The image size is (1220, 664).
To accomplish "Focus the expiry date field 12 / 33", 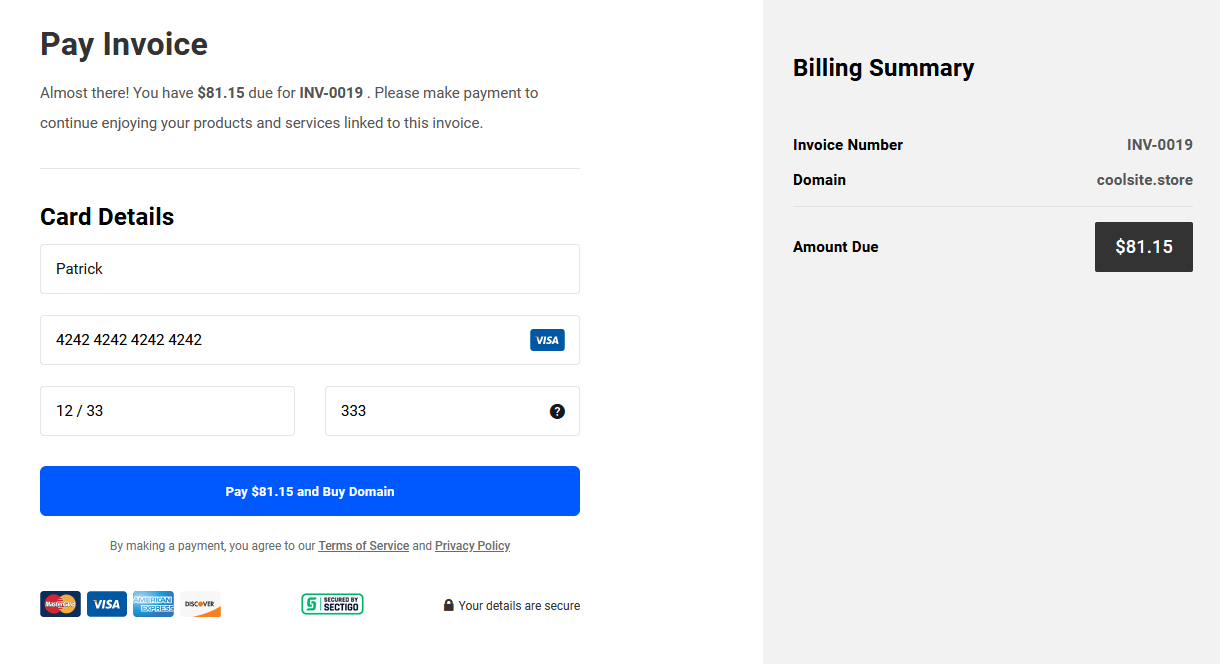I will tap(167, 411).
